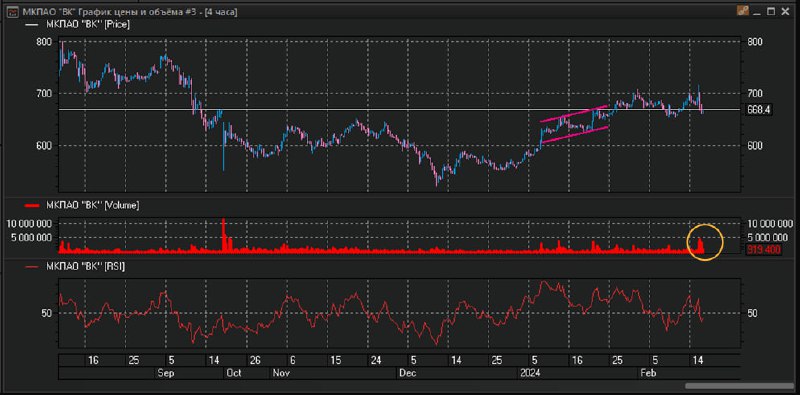Image resolution: width=800 pixels, height=395 pixels.
Task: Click the thin red line swatch of the RSI legend
Action: pos(32,266)
